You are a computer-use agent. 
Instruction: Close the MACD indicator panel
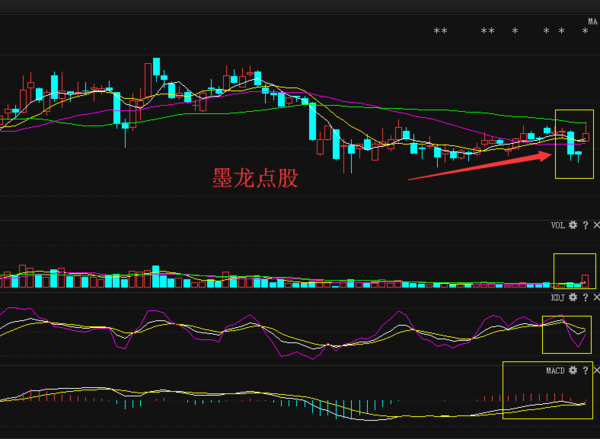coord(596,370)
